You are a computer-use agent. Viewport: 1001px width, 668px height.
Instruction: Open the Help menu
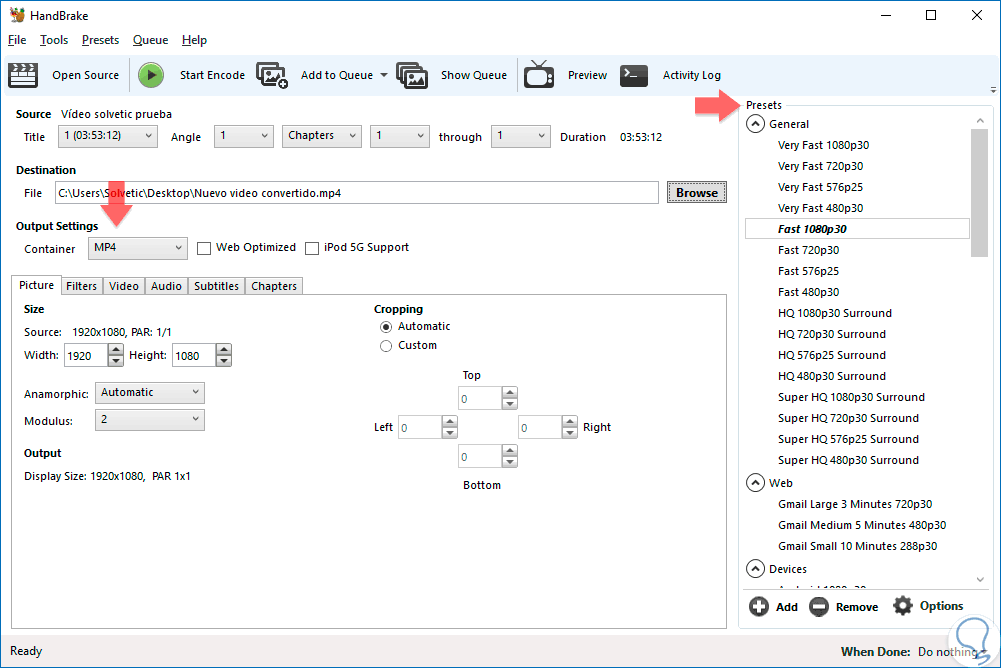click(194, 40)
